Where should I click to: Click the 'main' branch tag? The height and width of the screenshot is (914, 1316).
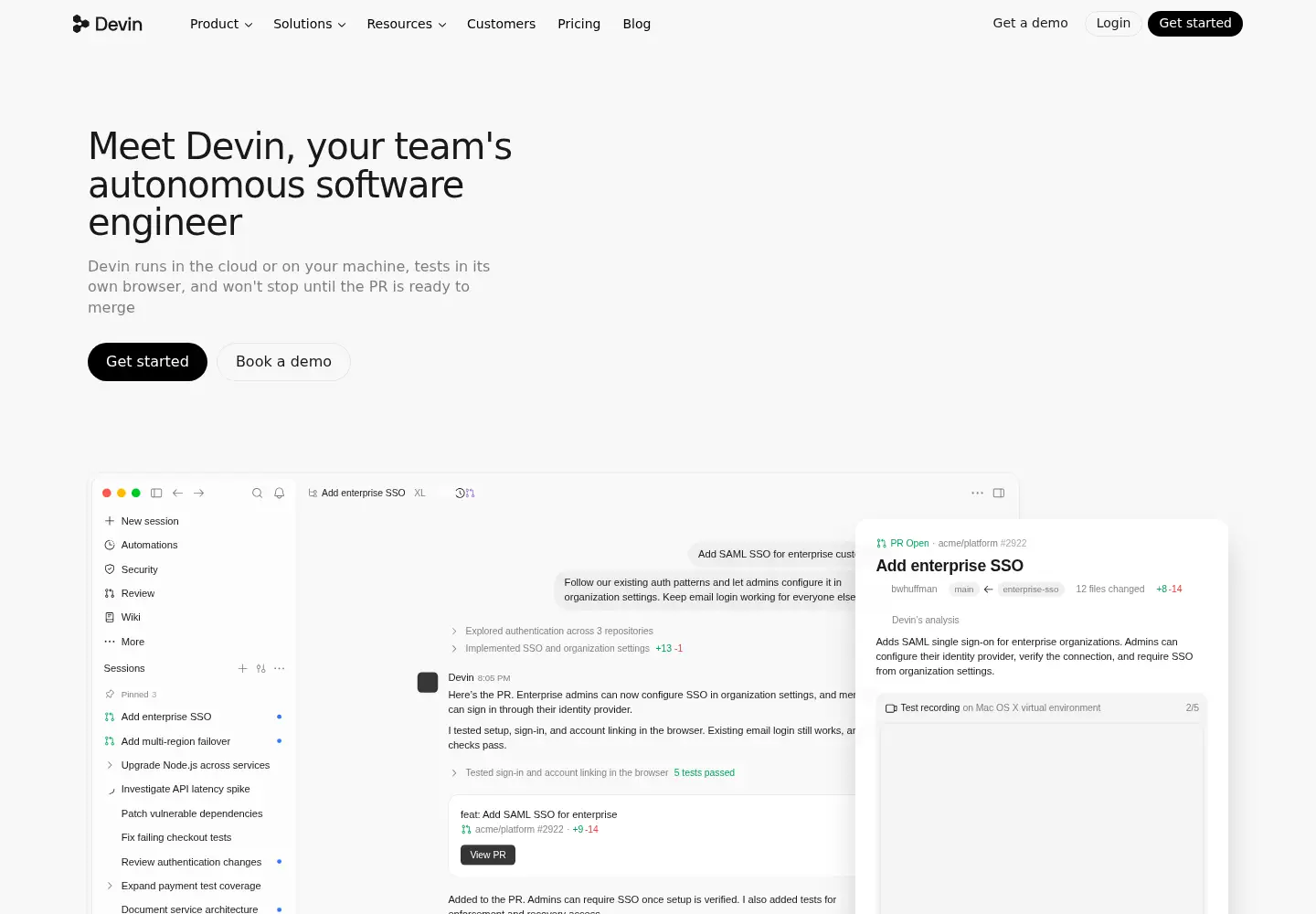(x=964, y=590)
